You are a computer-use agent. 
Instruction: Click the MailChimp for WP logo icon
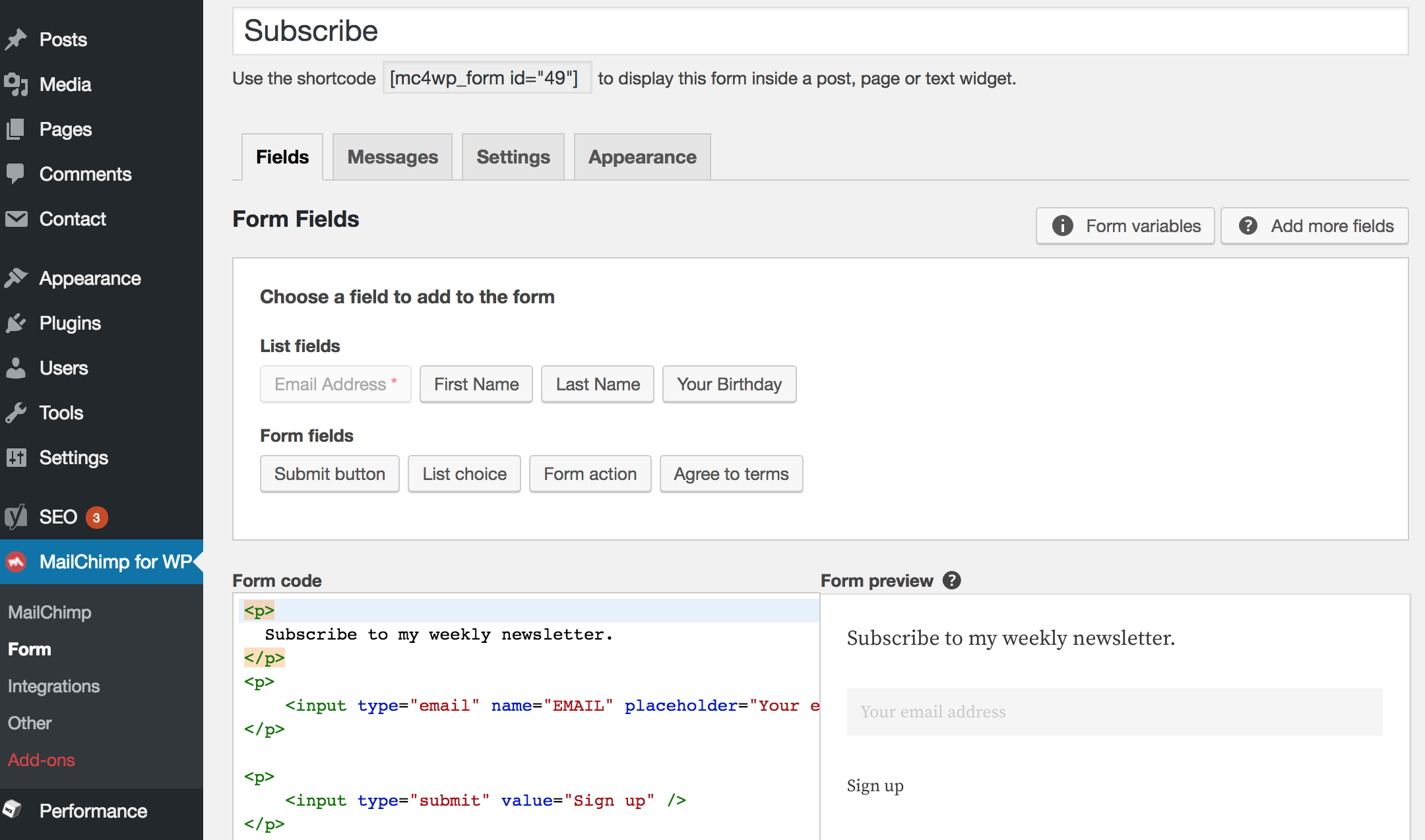(x=16, y=562)
